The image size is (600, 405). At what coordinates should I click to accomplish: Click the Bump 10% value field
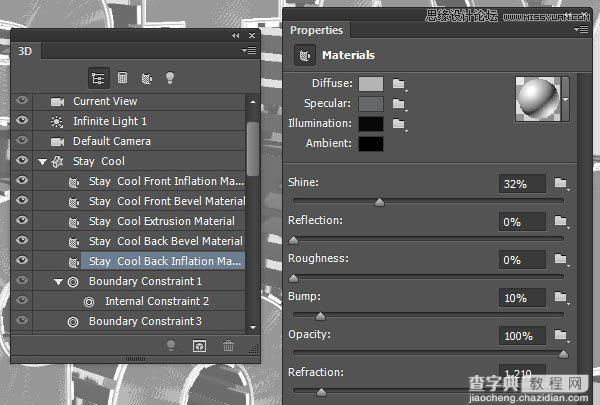click(522, 298)
